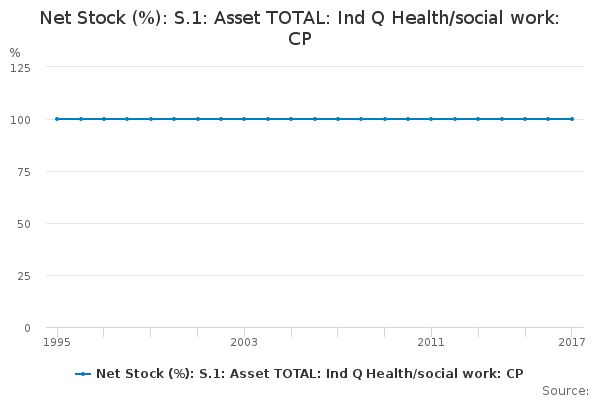Click the 1995 x-axis label
The height and width of the screenshot is (400, 600).
tap(57, 342)
